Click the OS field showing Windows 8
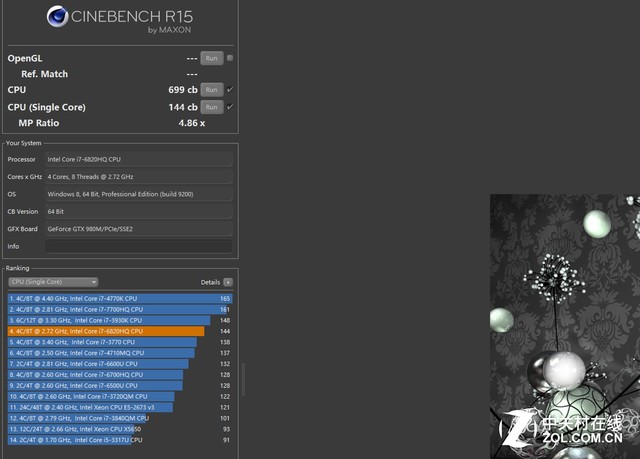This screenshot has height=459, width=640. click(x=139, y=194)
